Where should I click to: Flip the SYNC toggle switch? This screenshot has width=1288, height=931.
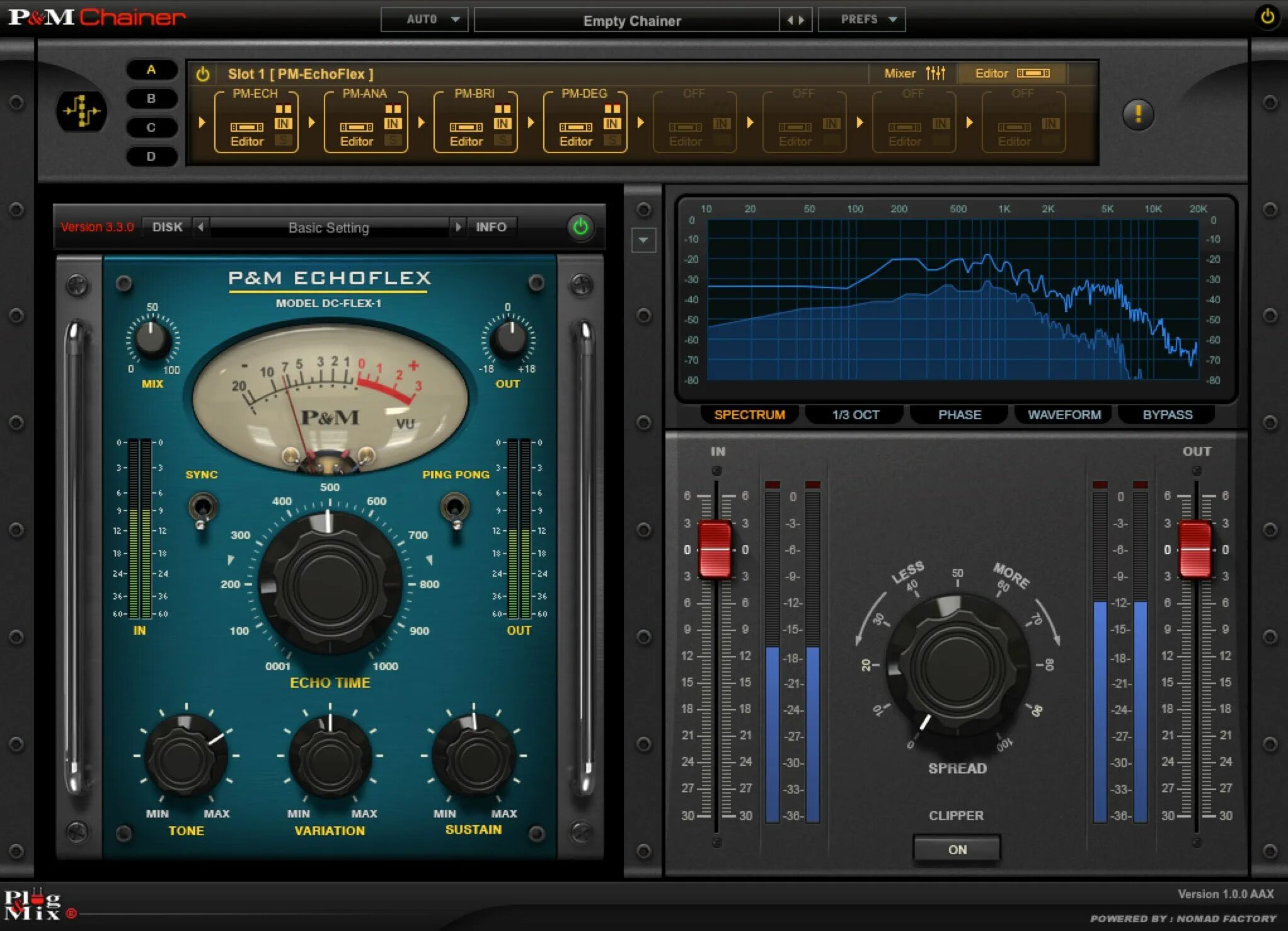tap(202, 508)
